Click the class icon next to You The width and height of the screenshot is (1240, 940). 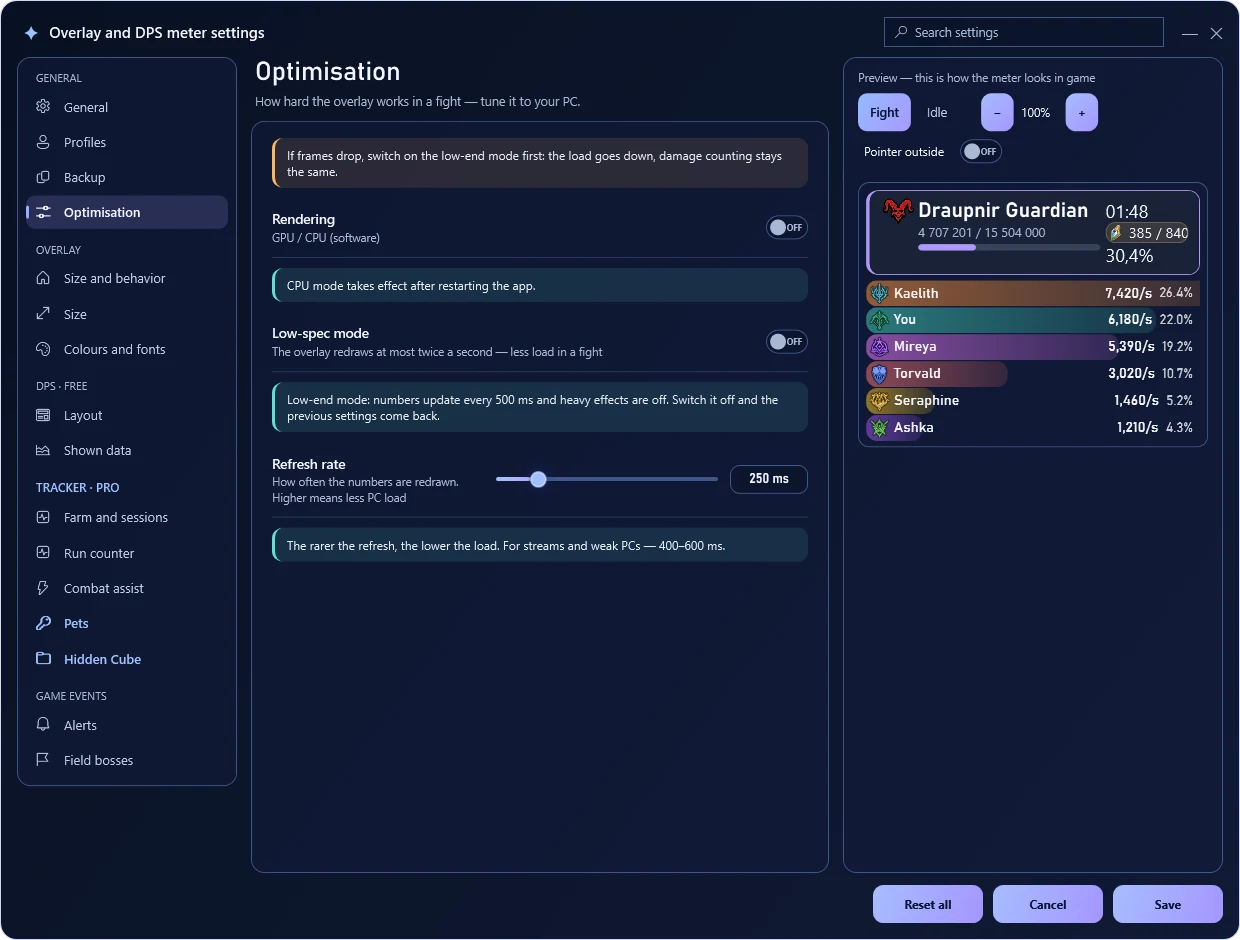pos(879,320)
